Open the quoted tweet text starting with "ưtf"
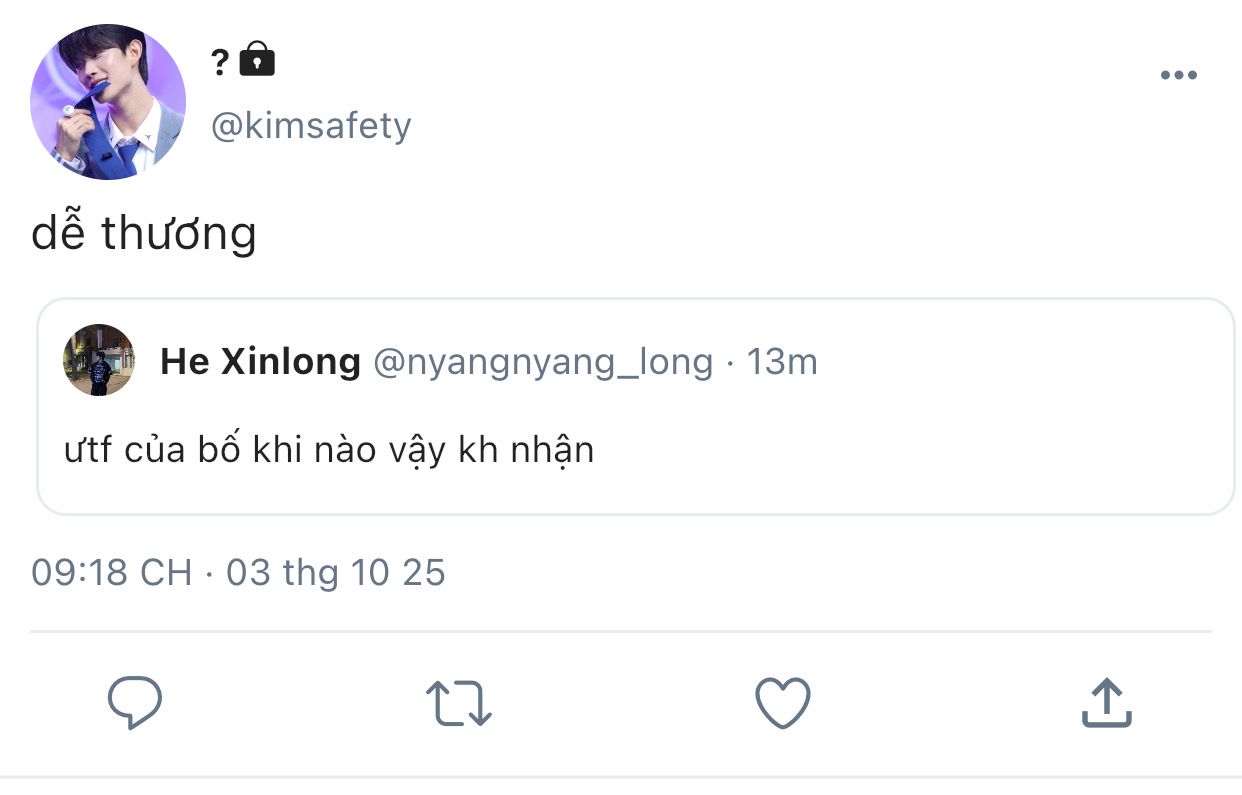1242x795 pixels. click(x=329, y=450)
